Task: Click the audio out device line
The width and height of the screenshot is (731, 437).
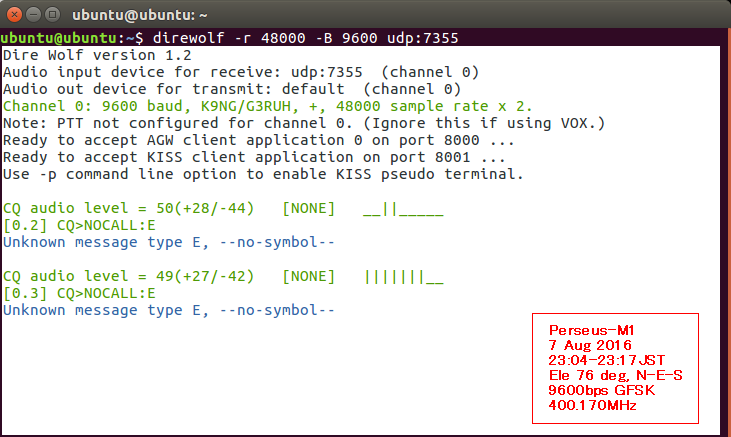Action: [x=232, y=89]
